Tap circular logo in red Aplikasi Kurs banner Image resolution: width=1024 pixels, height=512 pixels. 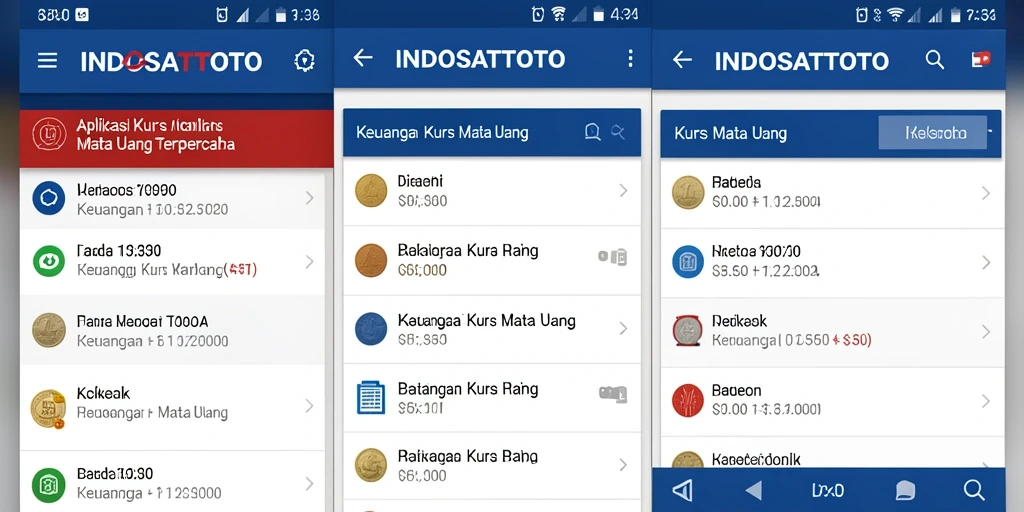tap(49, 134)
